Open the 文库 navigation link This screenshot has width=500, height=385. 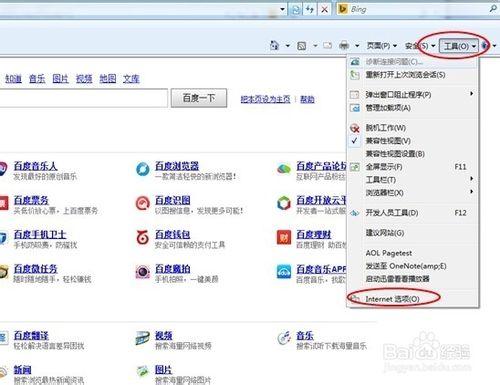click(131, 79)
